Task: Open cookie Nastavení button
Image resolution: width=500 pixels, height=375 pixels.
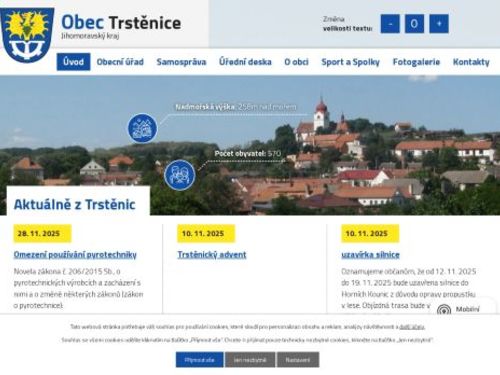Action: (298, 360)
